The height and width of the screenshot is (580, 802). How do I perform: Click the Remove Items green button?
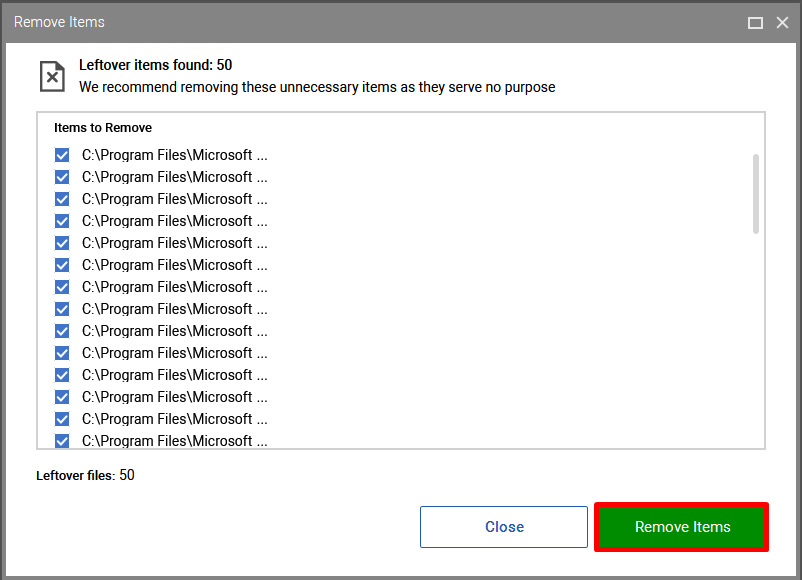pos(682,527)
